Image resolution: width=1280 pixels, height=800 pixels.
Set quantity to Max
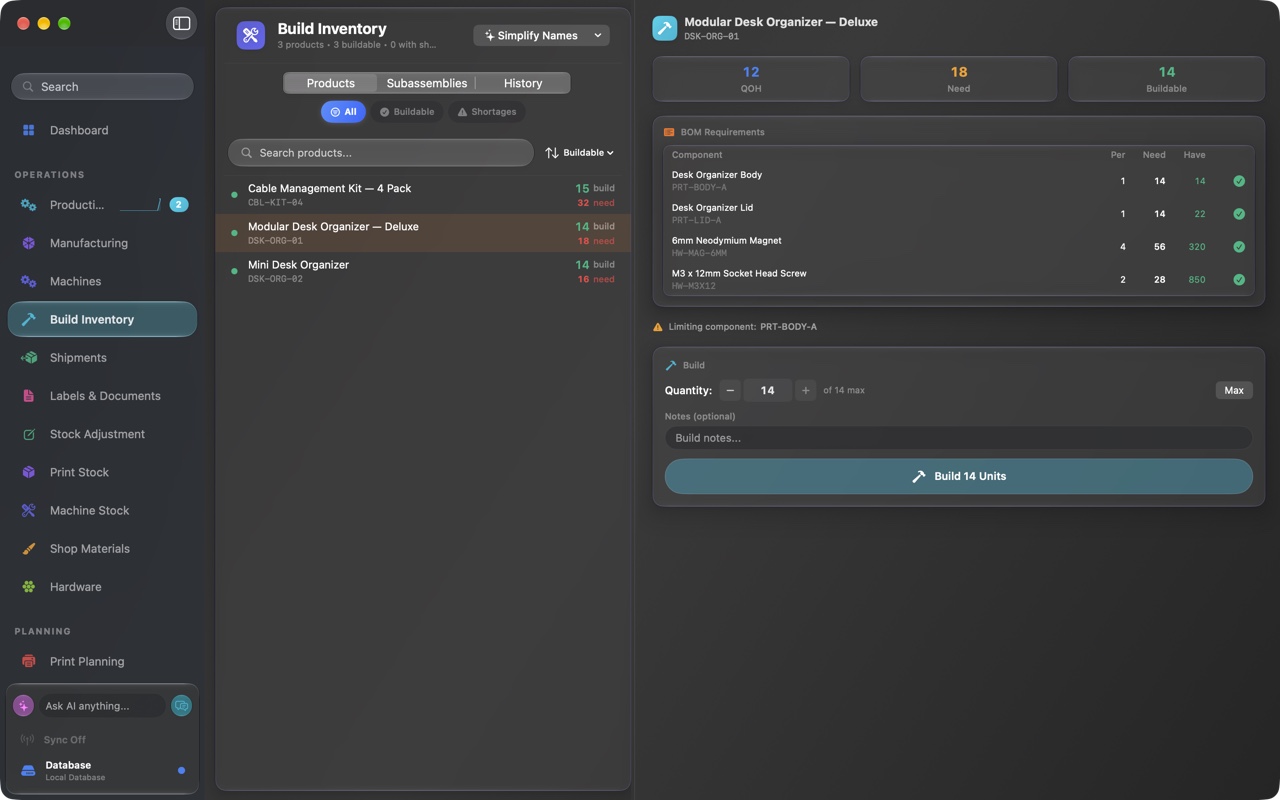(1234, 390)
